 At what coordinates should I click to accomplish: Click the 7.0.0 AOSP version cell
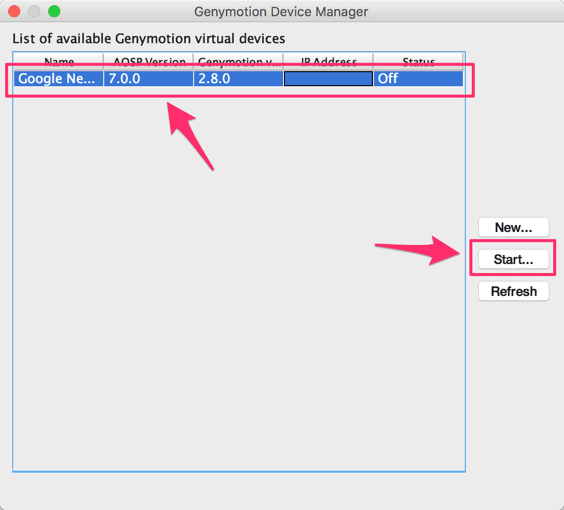(148, 78)
